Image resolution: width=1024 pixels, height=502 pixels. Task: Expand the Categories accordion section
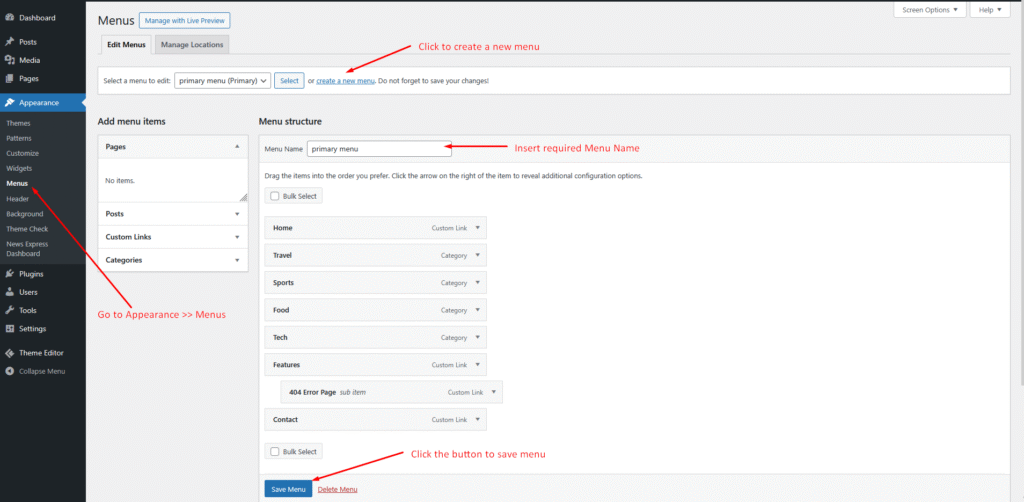tap(173, 260)
